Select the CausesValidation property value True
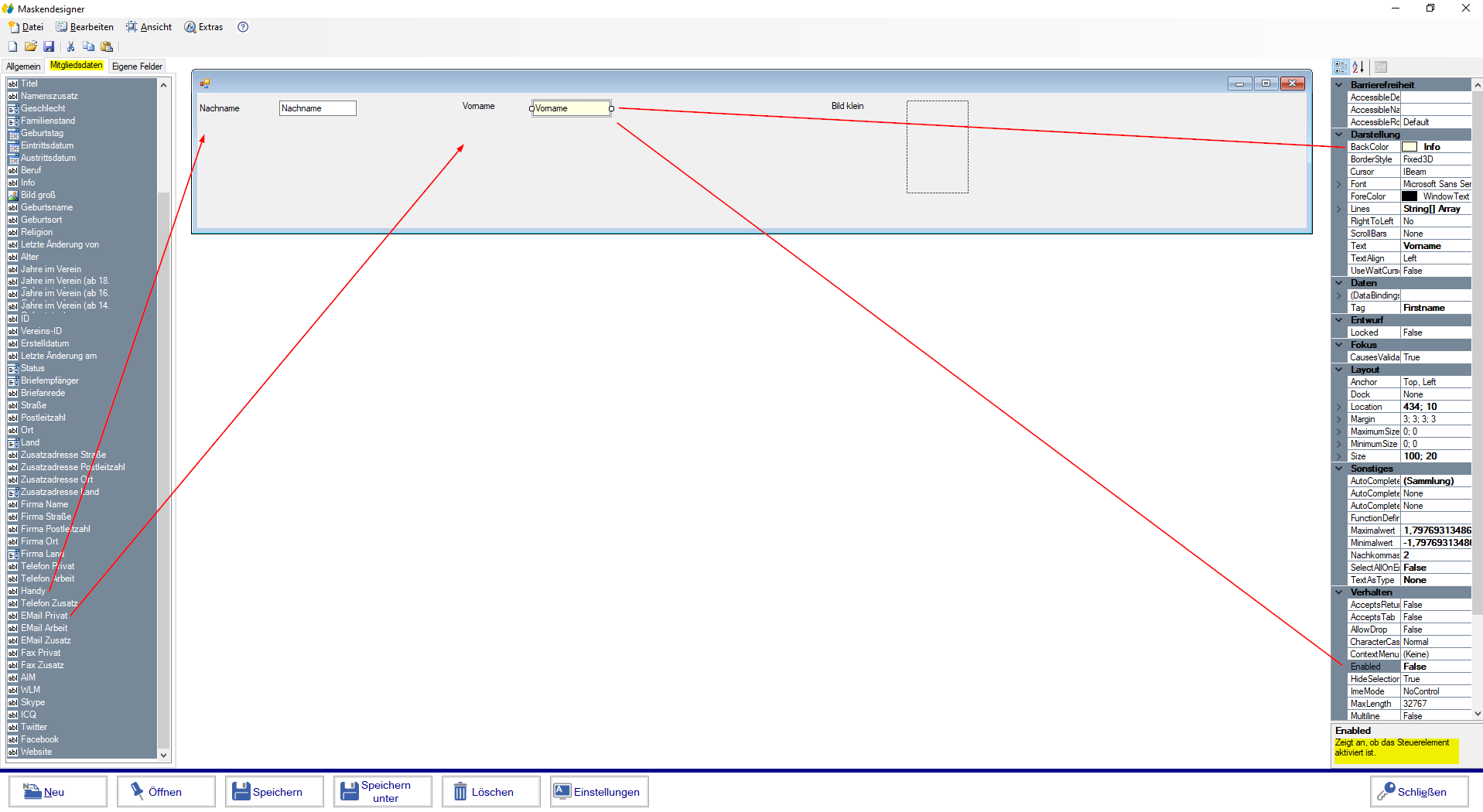 tap(1436, 357)
